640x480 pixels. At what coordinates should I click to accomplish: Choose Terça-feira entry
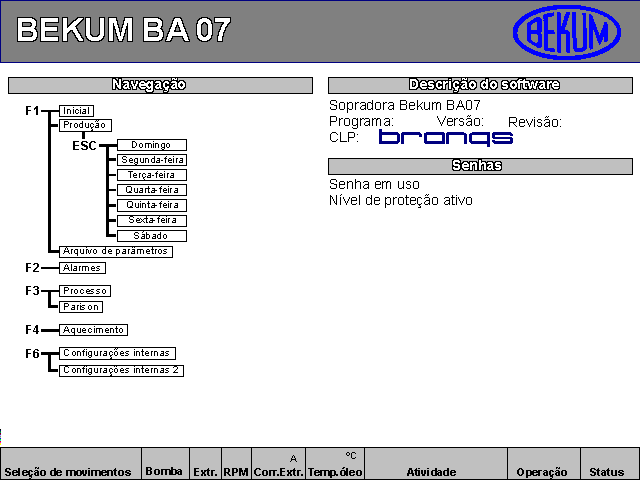coord(151,175)
